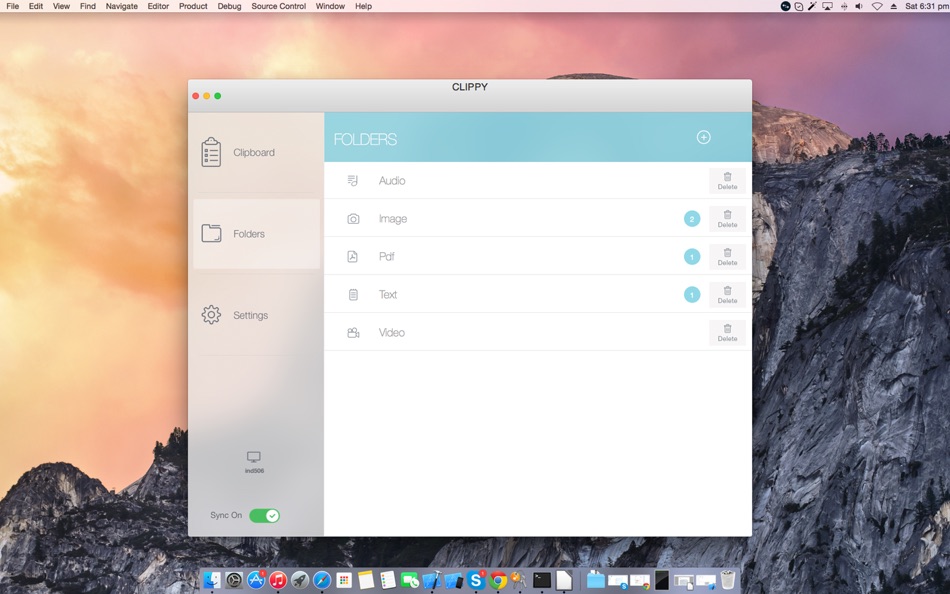Add a new folder with the plus icon
950x594 pixels.
click(703, 137)
